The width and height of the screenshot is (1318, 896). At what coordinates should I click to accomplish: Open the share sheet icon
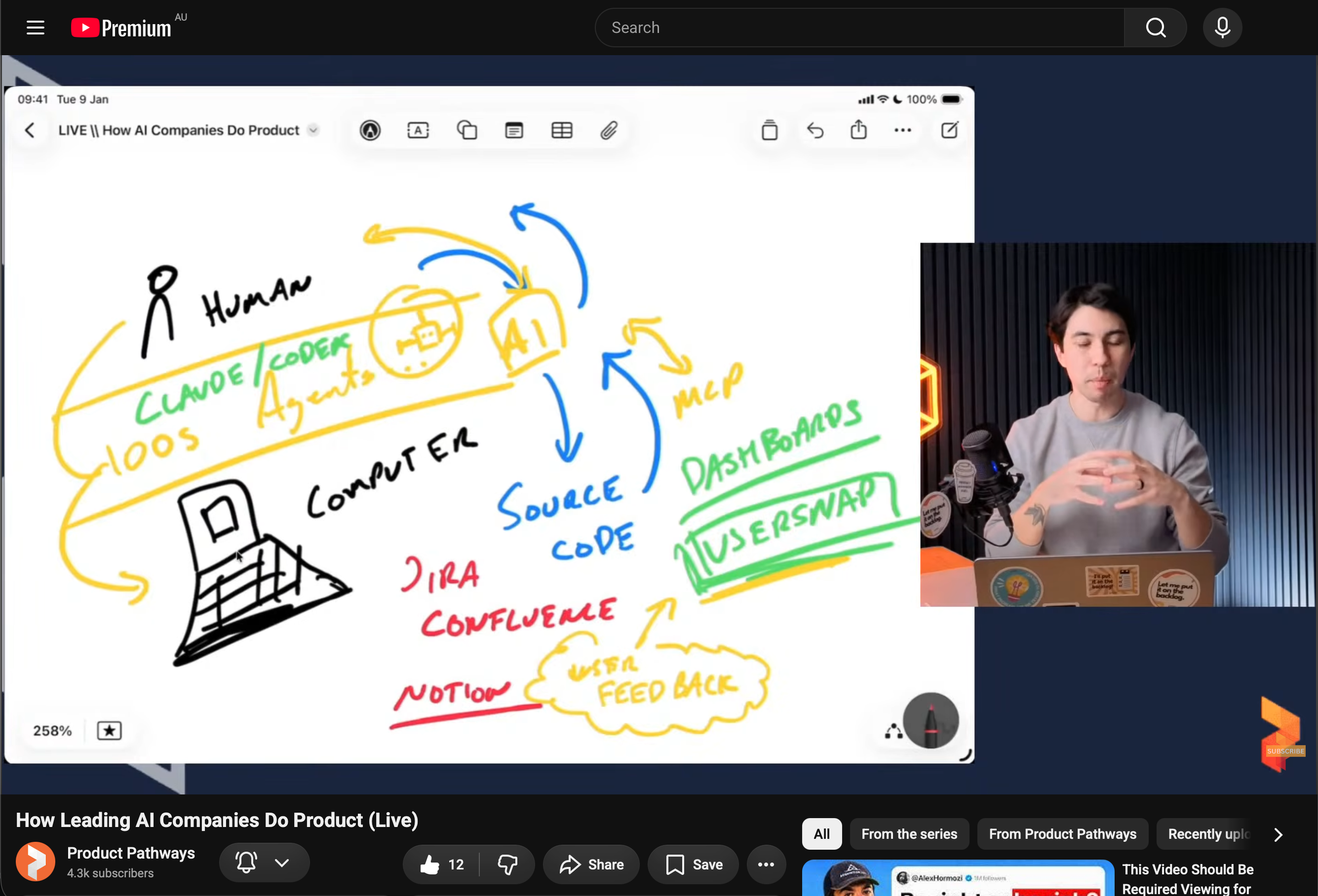pyautogui.click(x=858, y=130)
